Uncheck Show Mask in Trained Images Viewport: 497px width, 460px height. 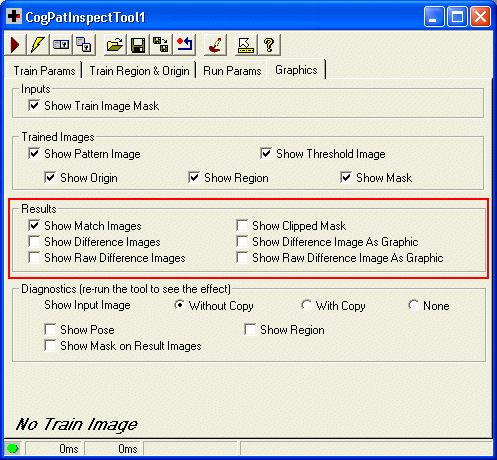tap(346, 178)
